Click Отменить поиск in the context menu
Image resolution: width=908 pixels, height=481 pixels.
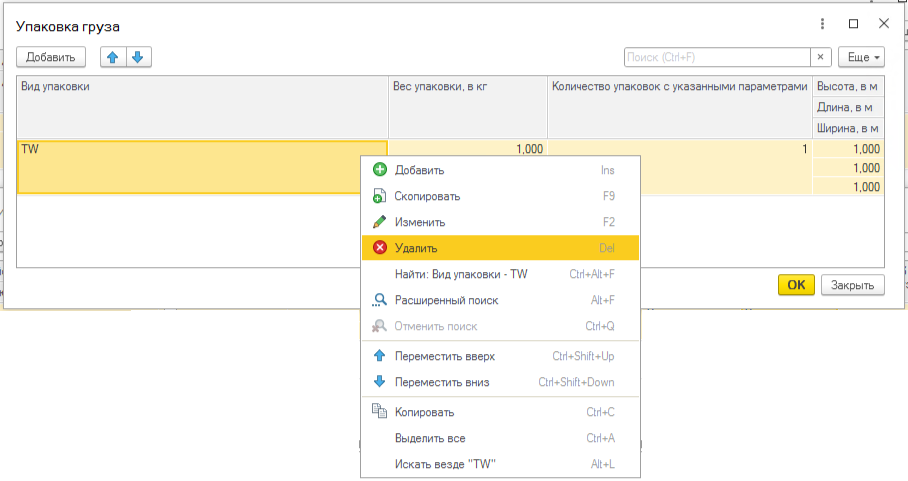[x=500, y=326]
